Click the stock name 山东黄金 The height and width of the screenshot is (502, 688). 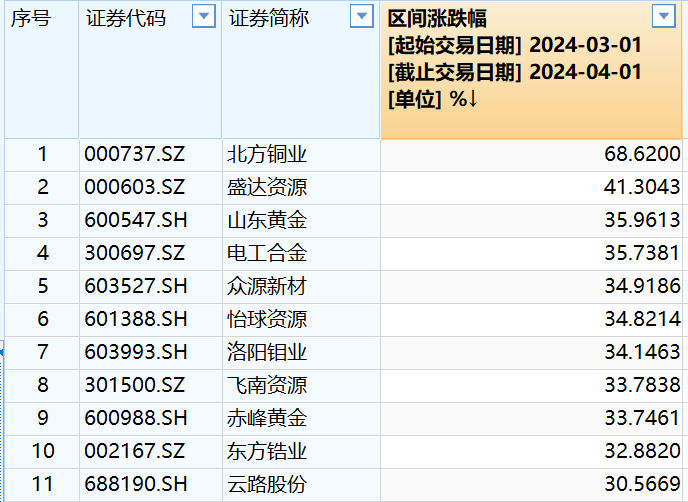click(x=267, y=220)
